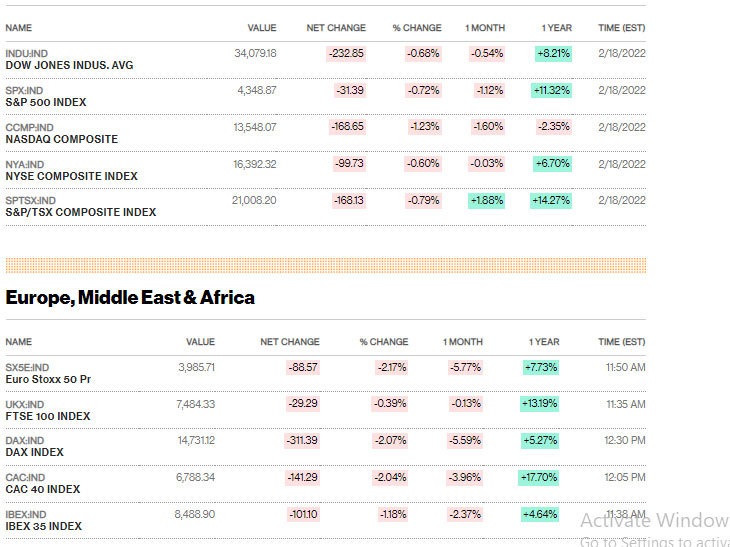Click the FTSE 100 +13.19% 1 year cell
The width and height of the screenshot is (730, 547).
(x=539, y=404)
